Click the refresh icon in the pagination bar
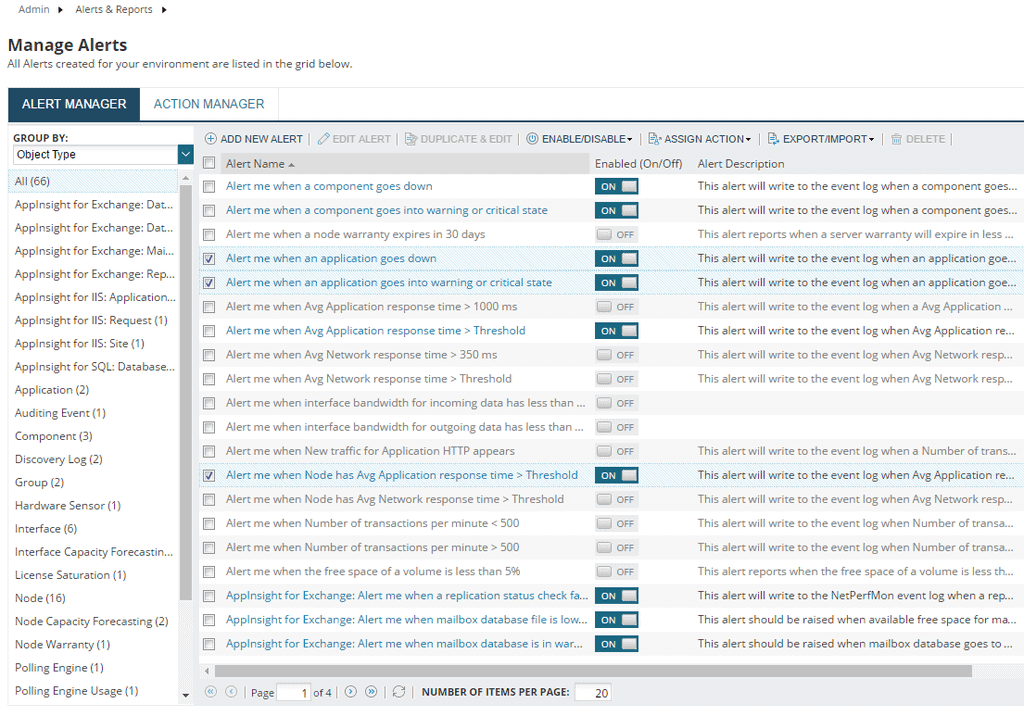 (399, 691)
